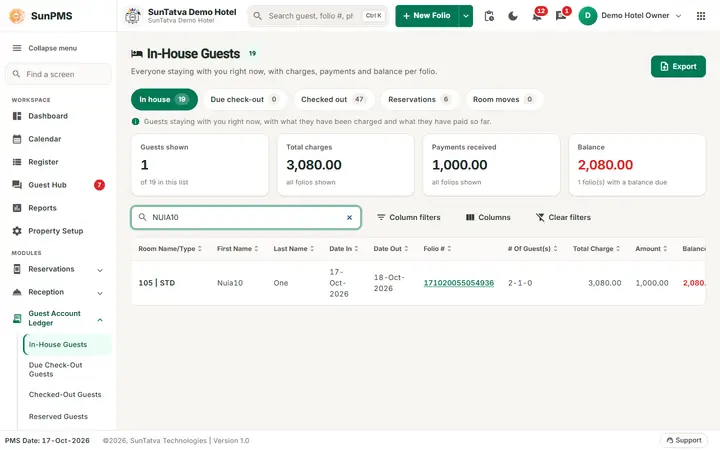Click the New Folio button

click(x=427, y=16)
